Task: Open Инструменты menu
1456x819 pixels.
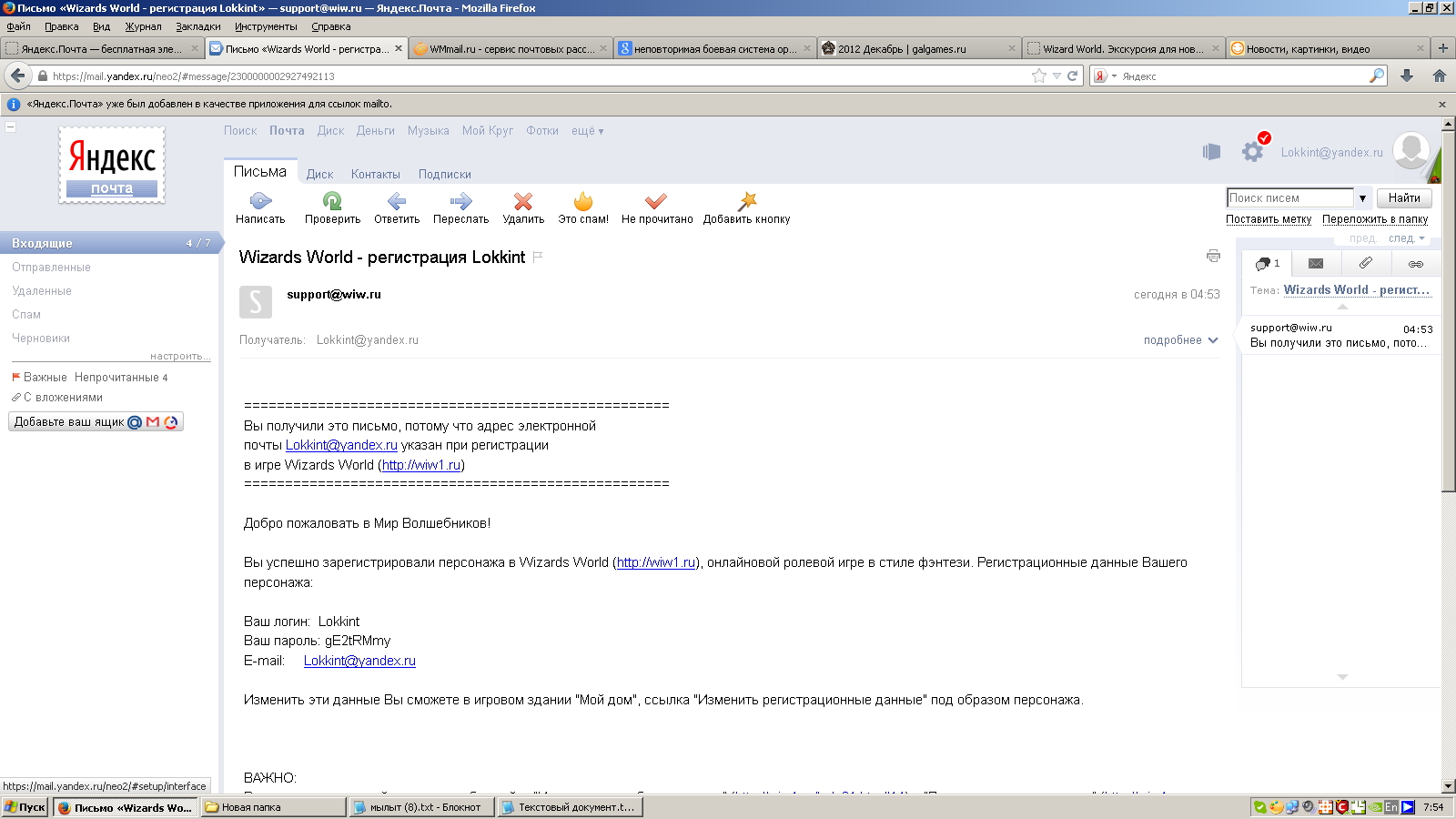Action: [x=267, y=26]
